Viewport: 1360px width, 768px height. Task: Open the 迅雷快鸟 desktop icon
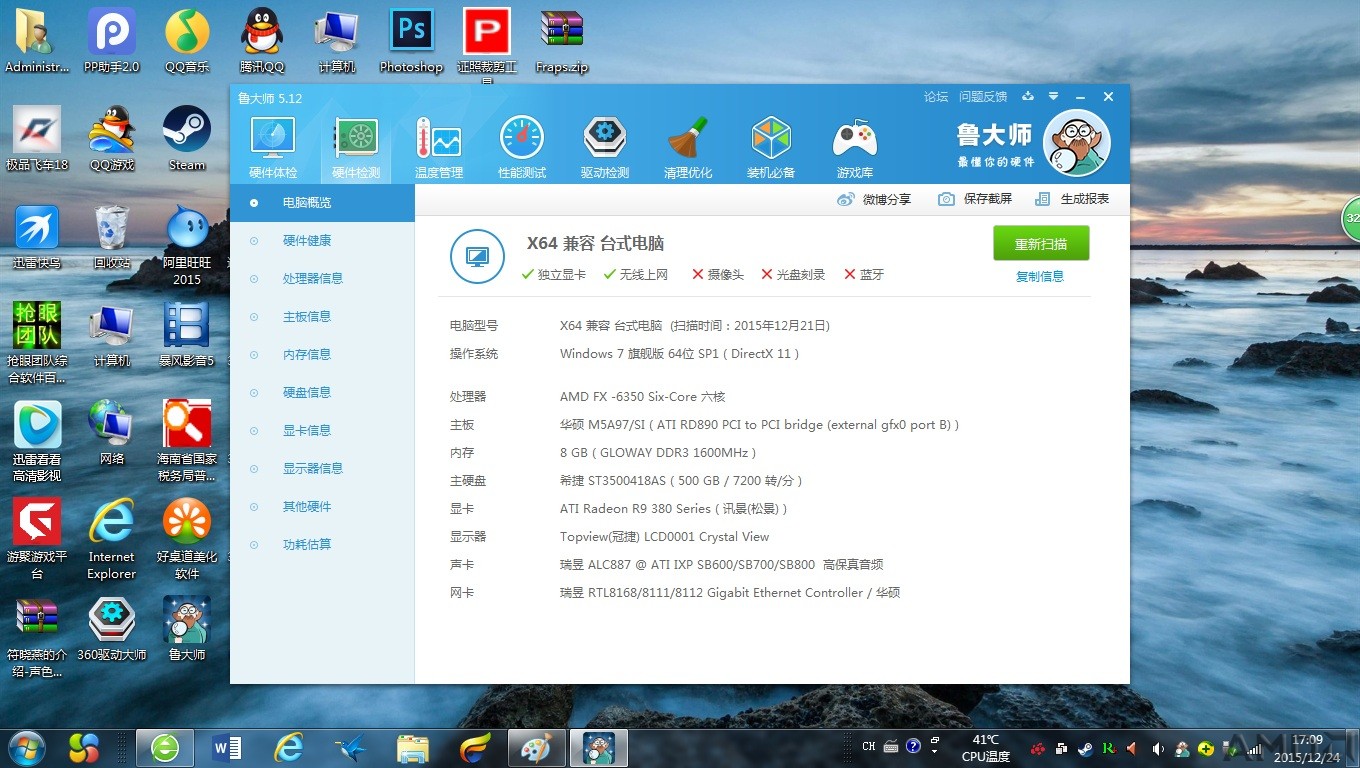(x=37, y=237)
